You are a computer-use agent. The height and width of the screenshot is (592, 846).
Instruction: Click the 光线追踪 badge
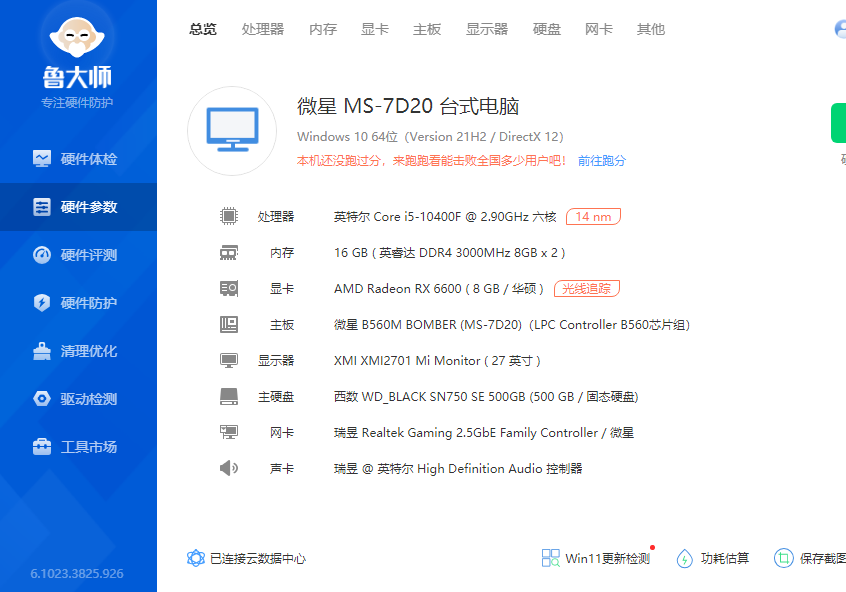[586, 289]
